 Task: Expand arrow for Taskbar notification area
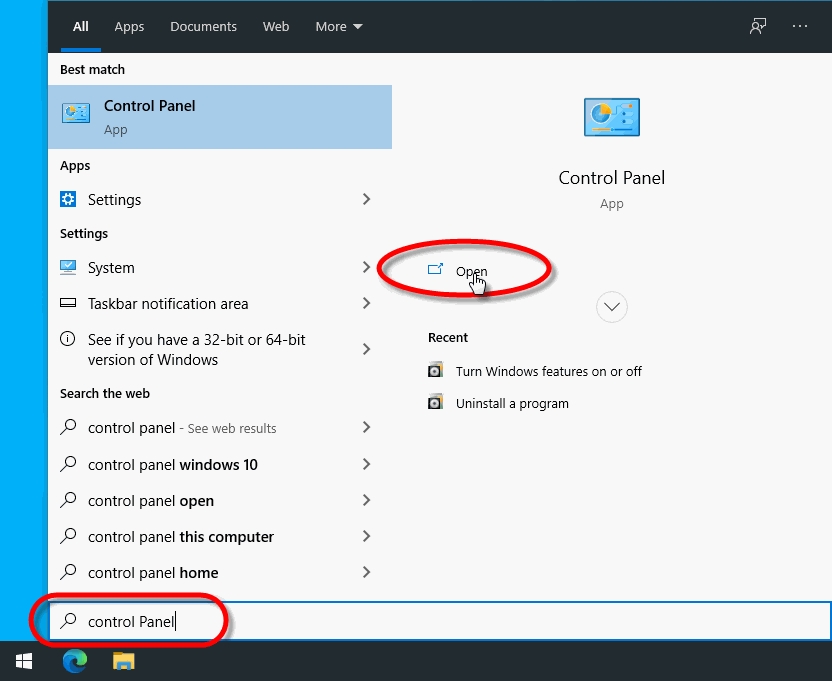[x=366, y=303]
